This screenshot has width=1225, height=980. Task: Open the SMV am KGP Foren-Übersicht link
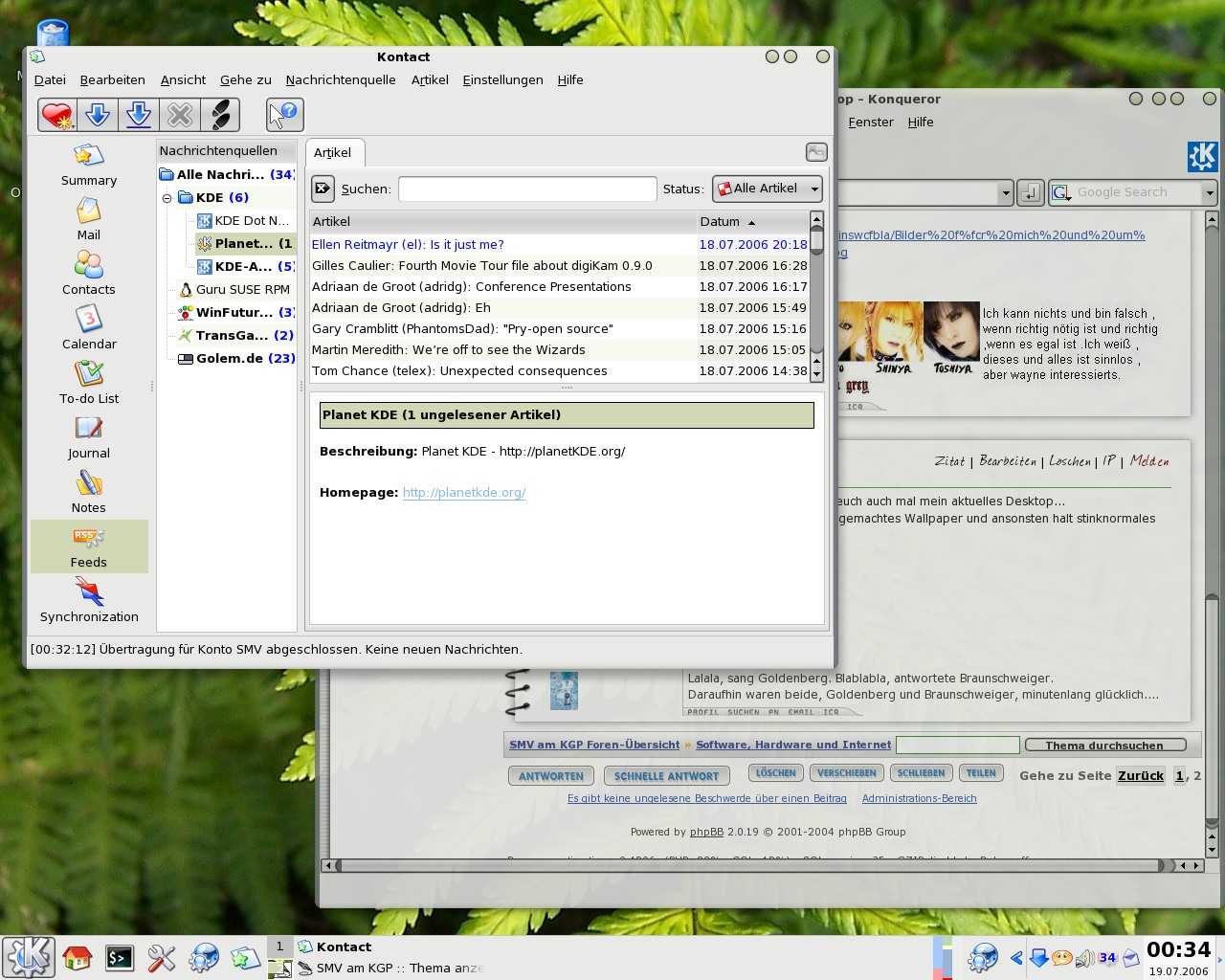[x=594, y=745]
